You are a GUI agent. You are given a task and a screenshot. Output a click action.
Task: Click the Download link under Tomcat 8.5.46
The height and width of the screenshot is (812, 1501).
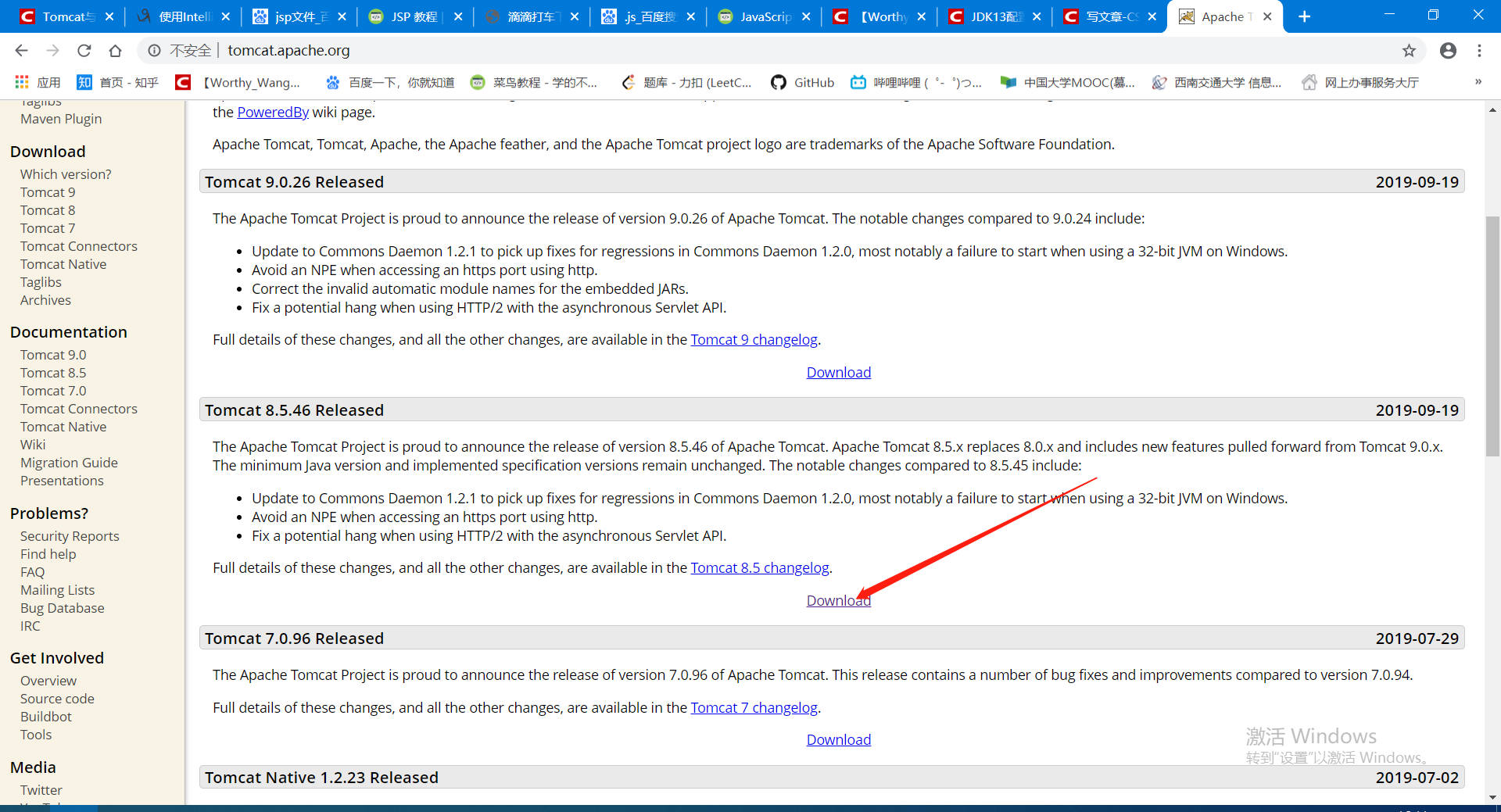[x=839, y=601]
